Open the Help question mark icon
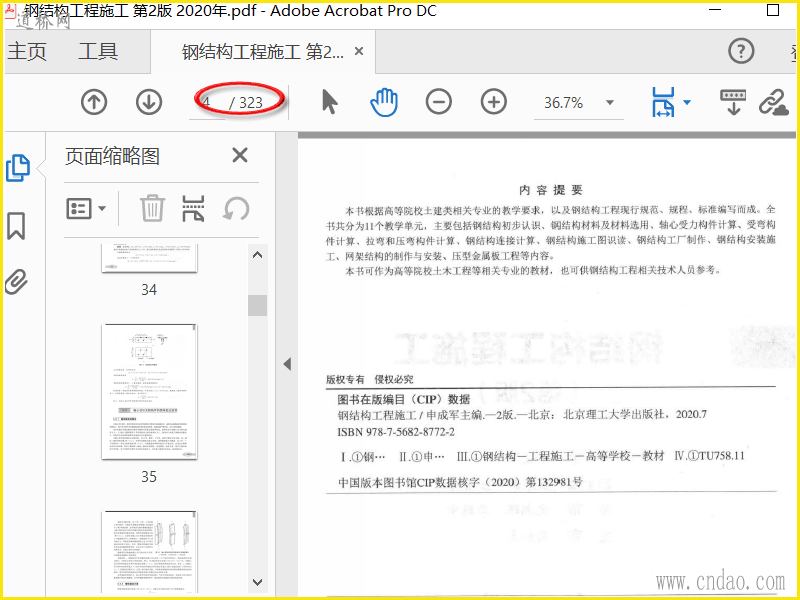This screenshot has height=600, width=800. click(x=741, y=51)
